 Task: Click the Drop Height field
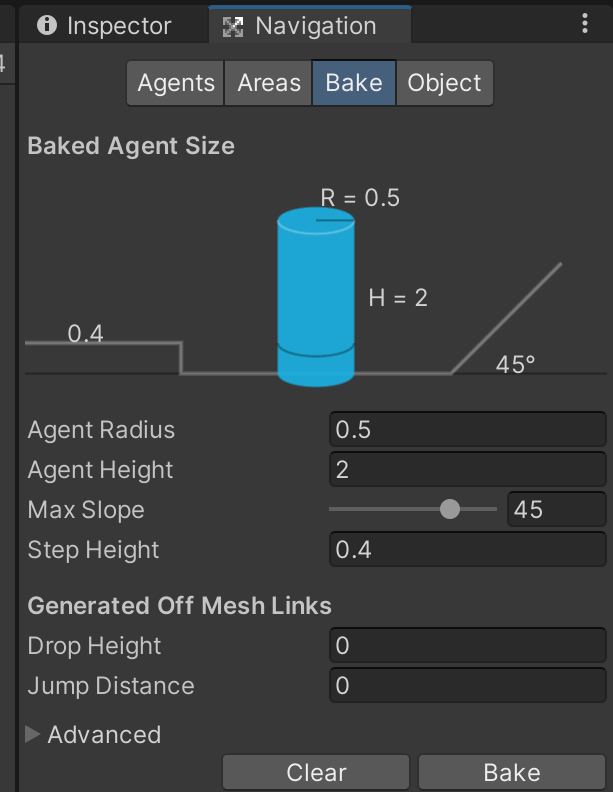click(x=468, y=645)
